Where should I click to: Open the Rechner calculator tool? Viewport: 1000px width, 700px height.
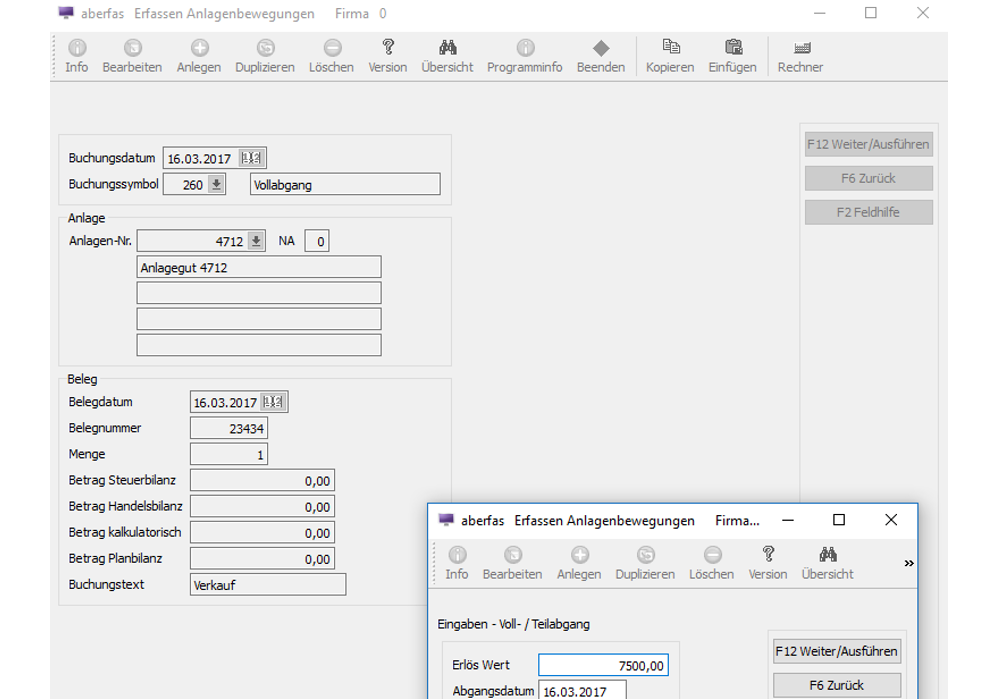pos(800,48)
